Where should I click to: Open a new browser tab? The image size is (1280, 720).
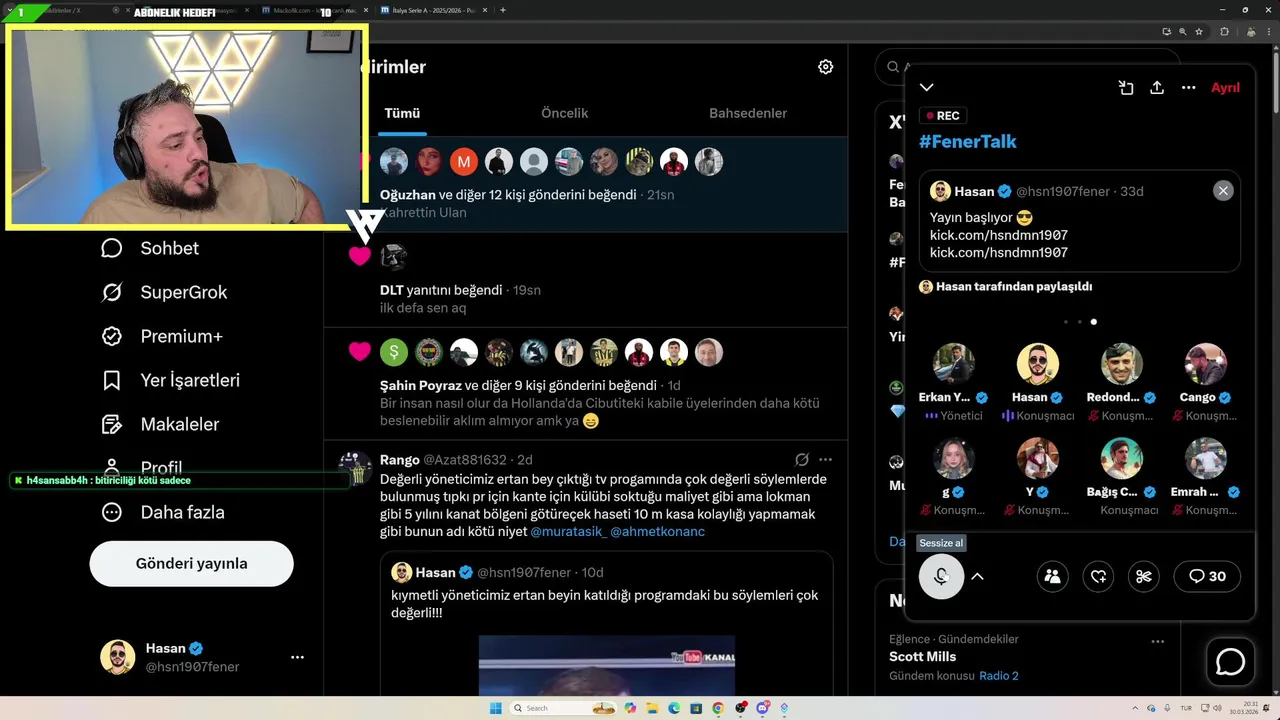pyautogui.click(x=502, y=10)
